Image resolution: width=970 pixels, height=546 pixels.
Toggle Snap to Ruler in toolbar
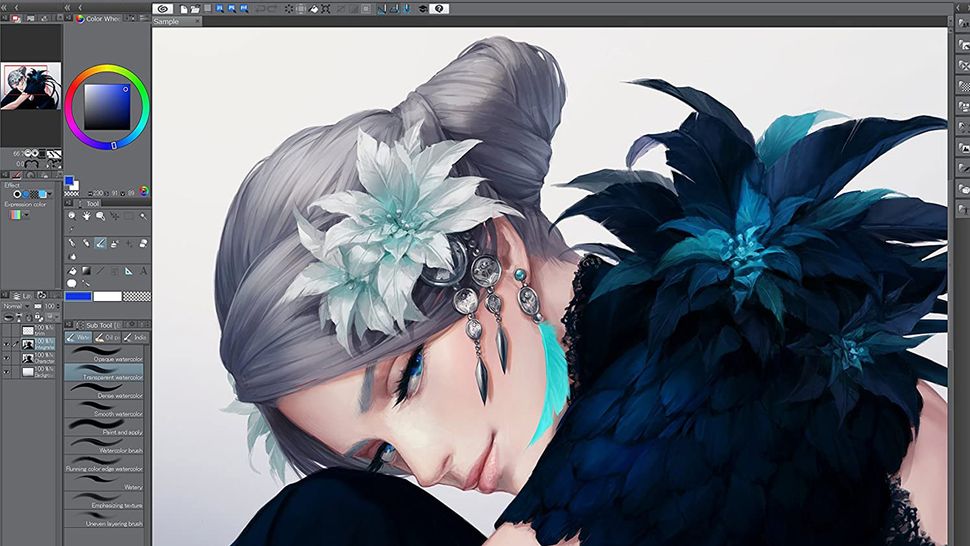pyautogui.click(x=381, y=9)
